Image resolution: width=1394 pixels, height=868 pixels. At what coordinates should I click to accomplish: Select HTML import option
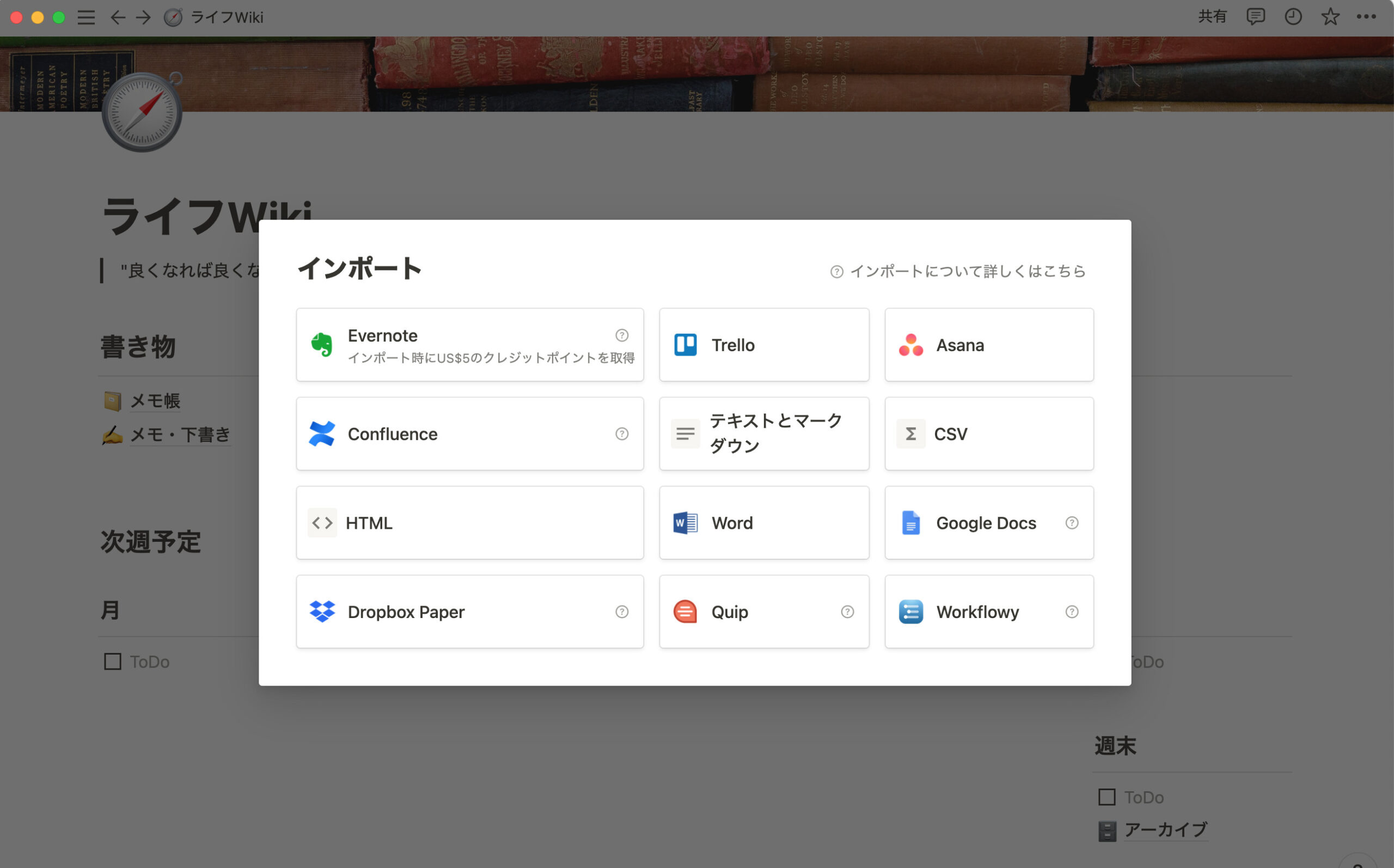click(469, 522)
